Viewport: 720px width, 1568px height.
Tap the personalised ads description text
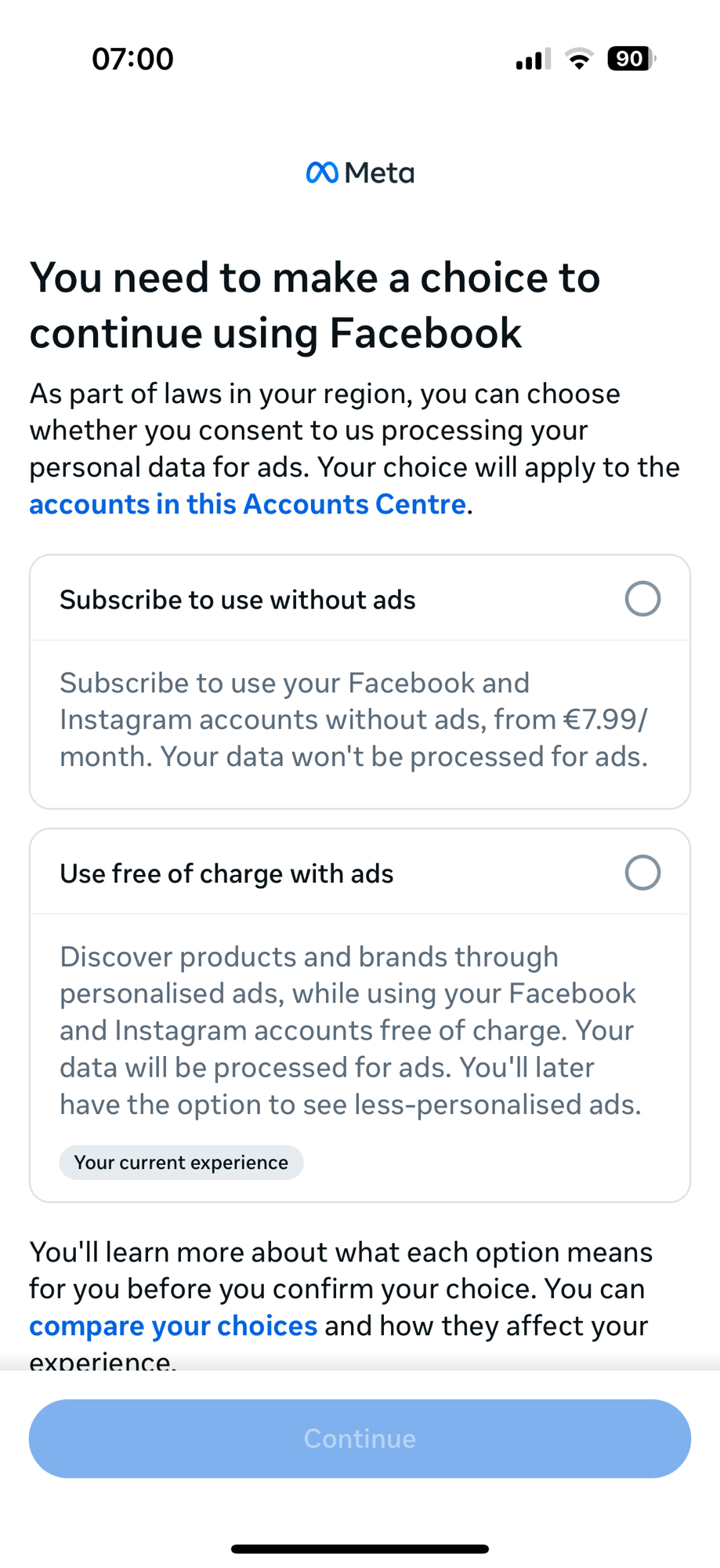[x=350, y=1030]
